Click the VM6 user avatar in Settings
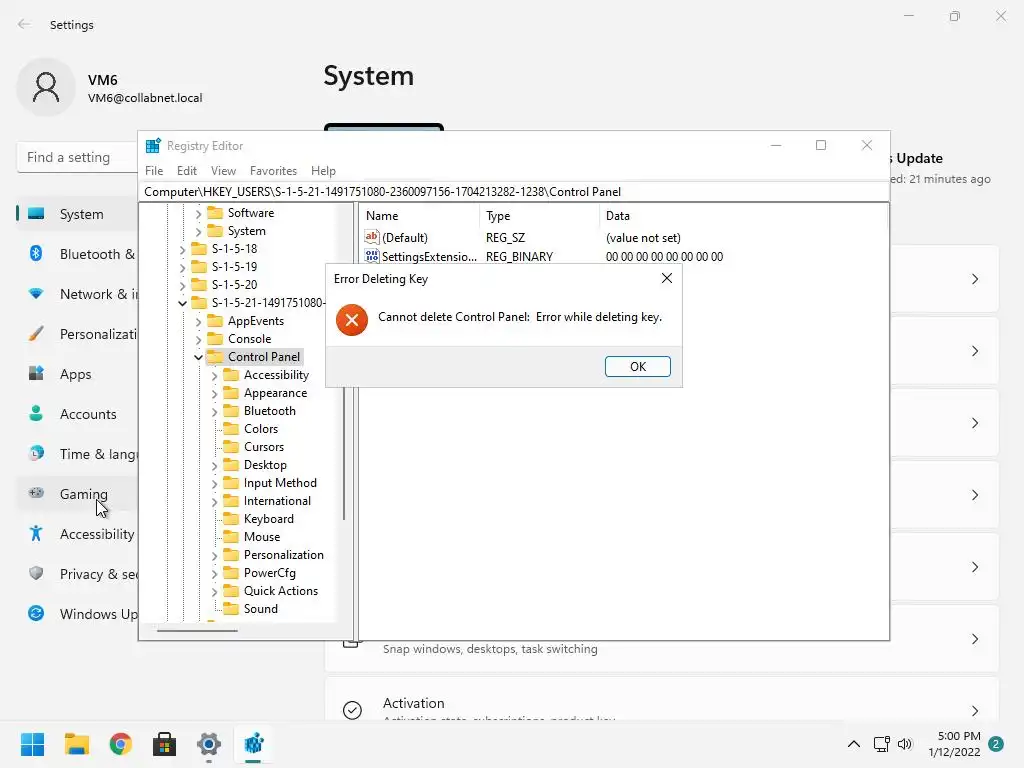The height and width of the screenshot is (768, 1024). tap(46, 87)
